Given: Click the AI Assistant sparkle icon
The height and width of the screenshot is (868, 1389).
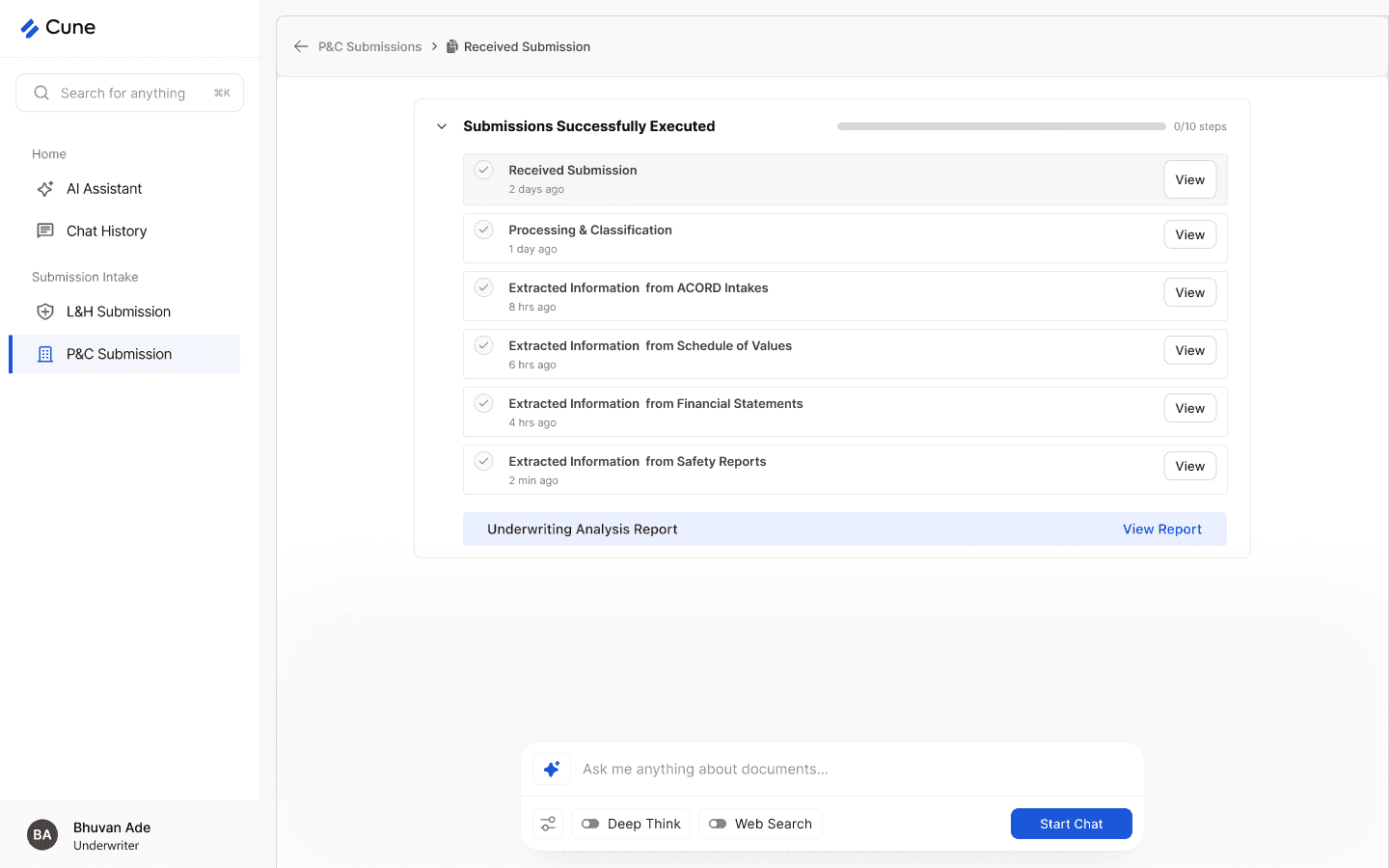Looking at the screenshot, I should click(45, 189).
